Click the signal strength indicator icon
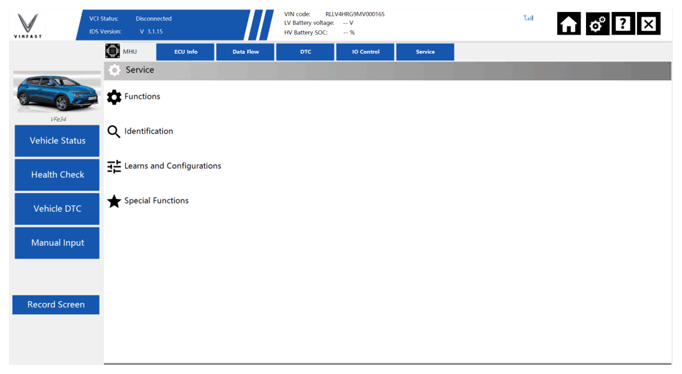682x374 pixels. point(528,18)
